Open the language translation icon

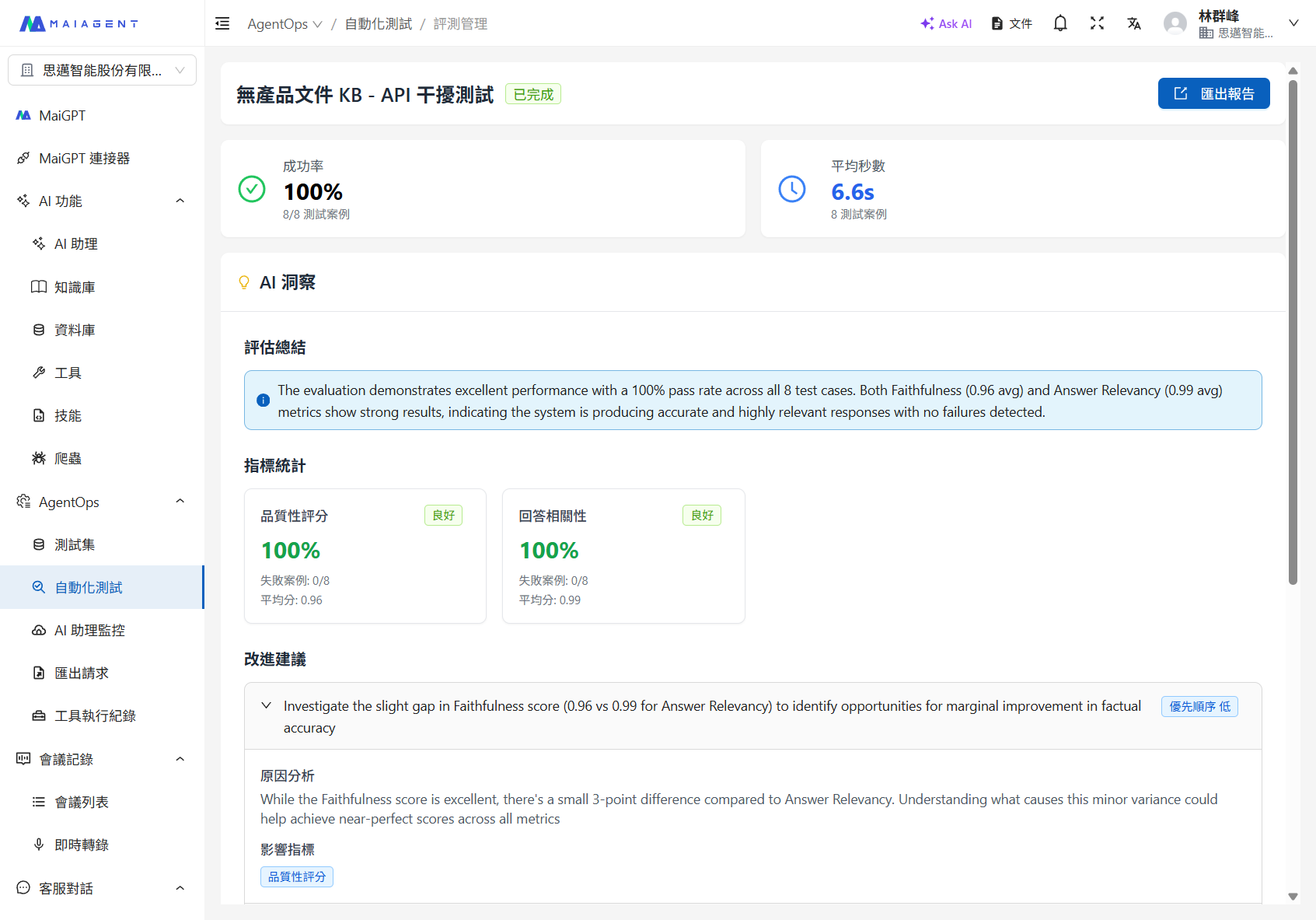pyautogui.click(x=1134, y=23)
